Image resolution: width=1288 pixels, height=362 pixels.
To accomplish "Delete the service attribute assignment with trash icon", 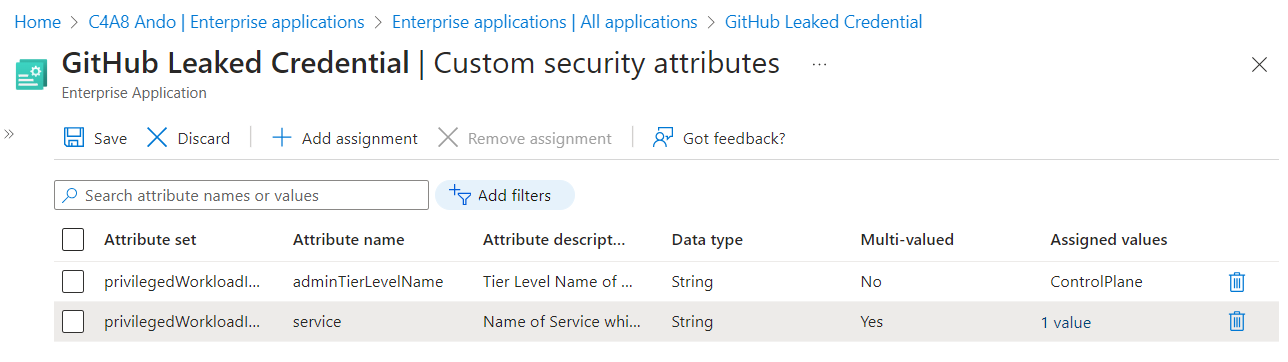I will tap(1237, 321).
